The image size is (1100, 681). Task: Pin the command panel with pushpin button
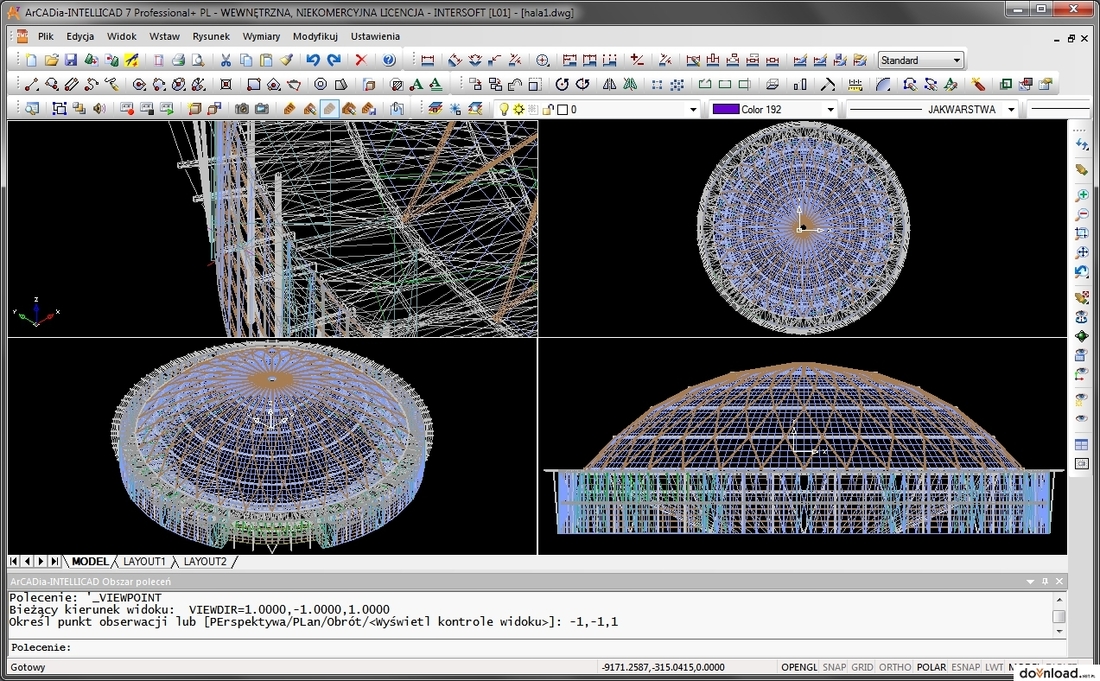coord(1045,581)
